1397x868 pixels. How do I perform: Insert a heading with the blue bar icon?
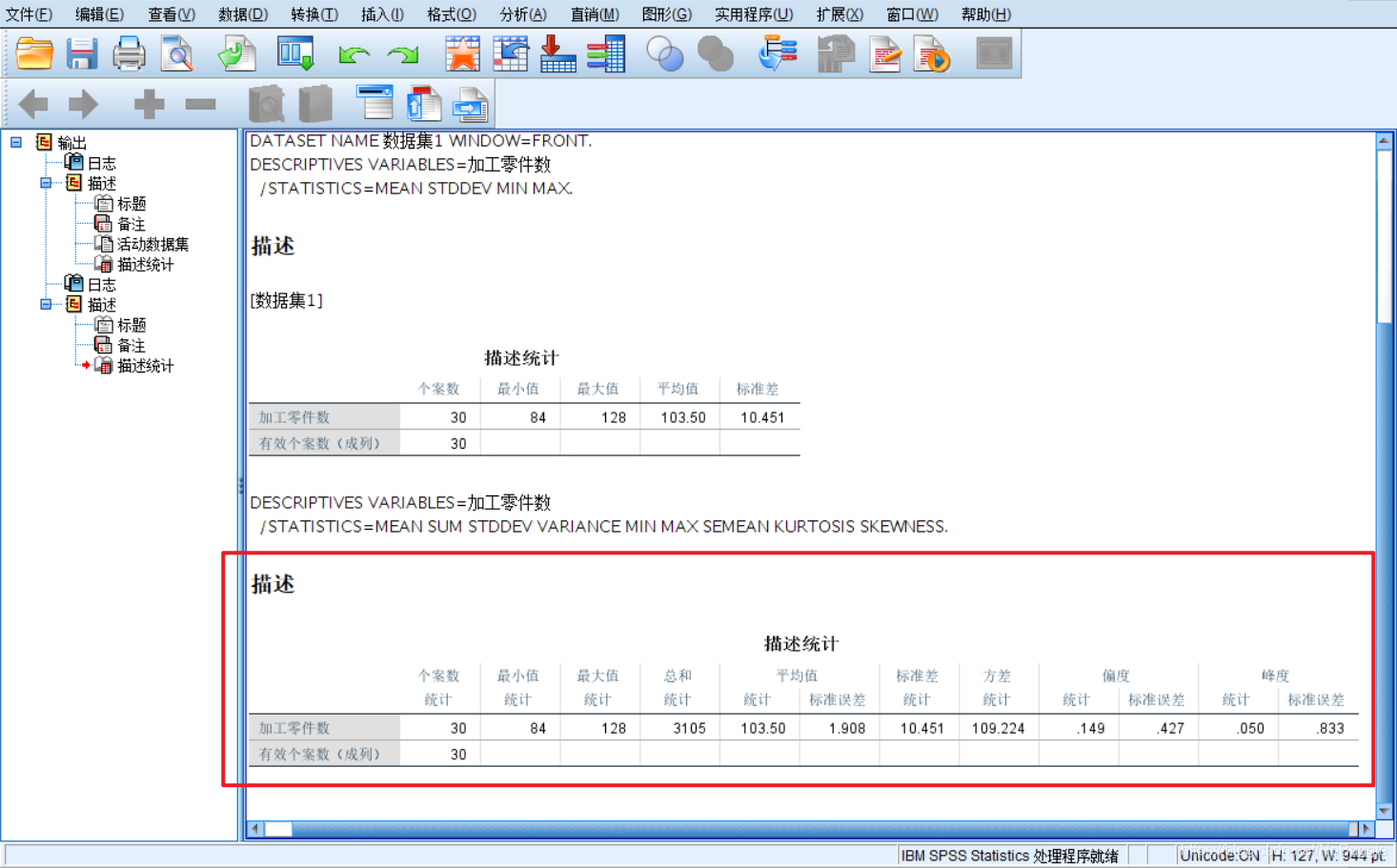coord(375,103)
